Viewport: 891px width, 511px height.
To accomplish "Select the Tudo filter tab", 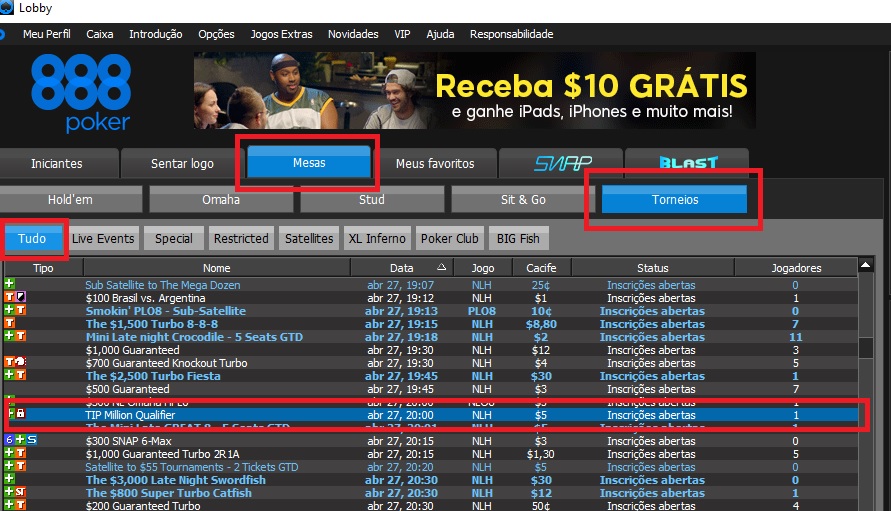I will 33,238.
